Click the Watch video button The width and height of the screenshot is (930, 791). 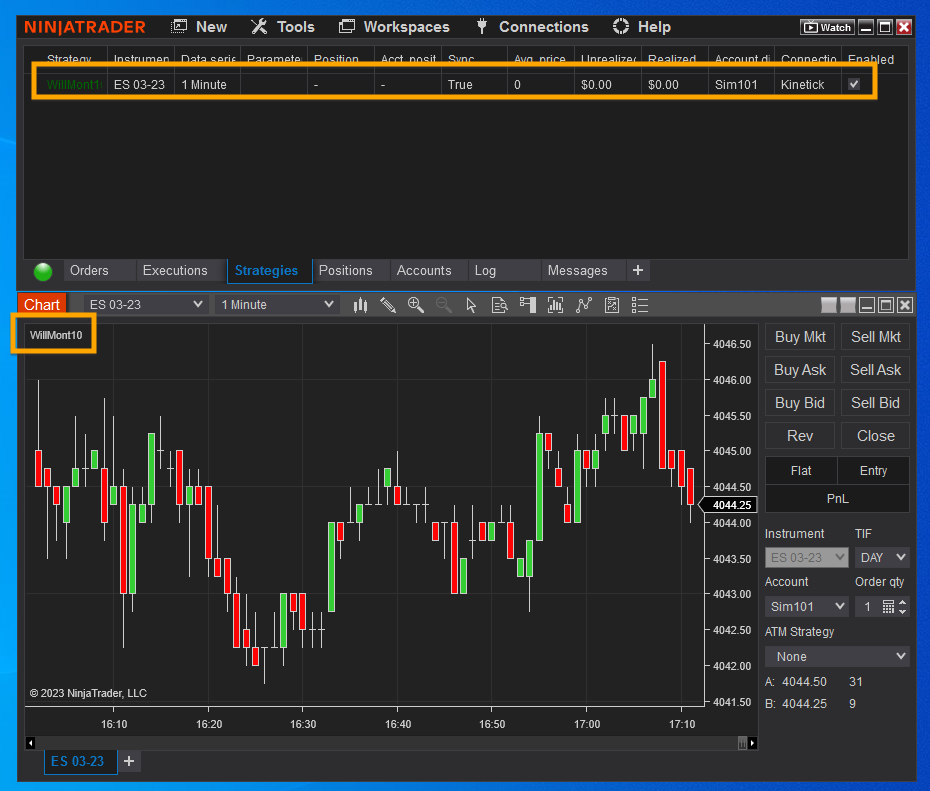tap(827, 27)
